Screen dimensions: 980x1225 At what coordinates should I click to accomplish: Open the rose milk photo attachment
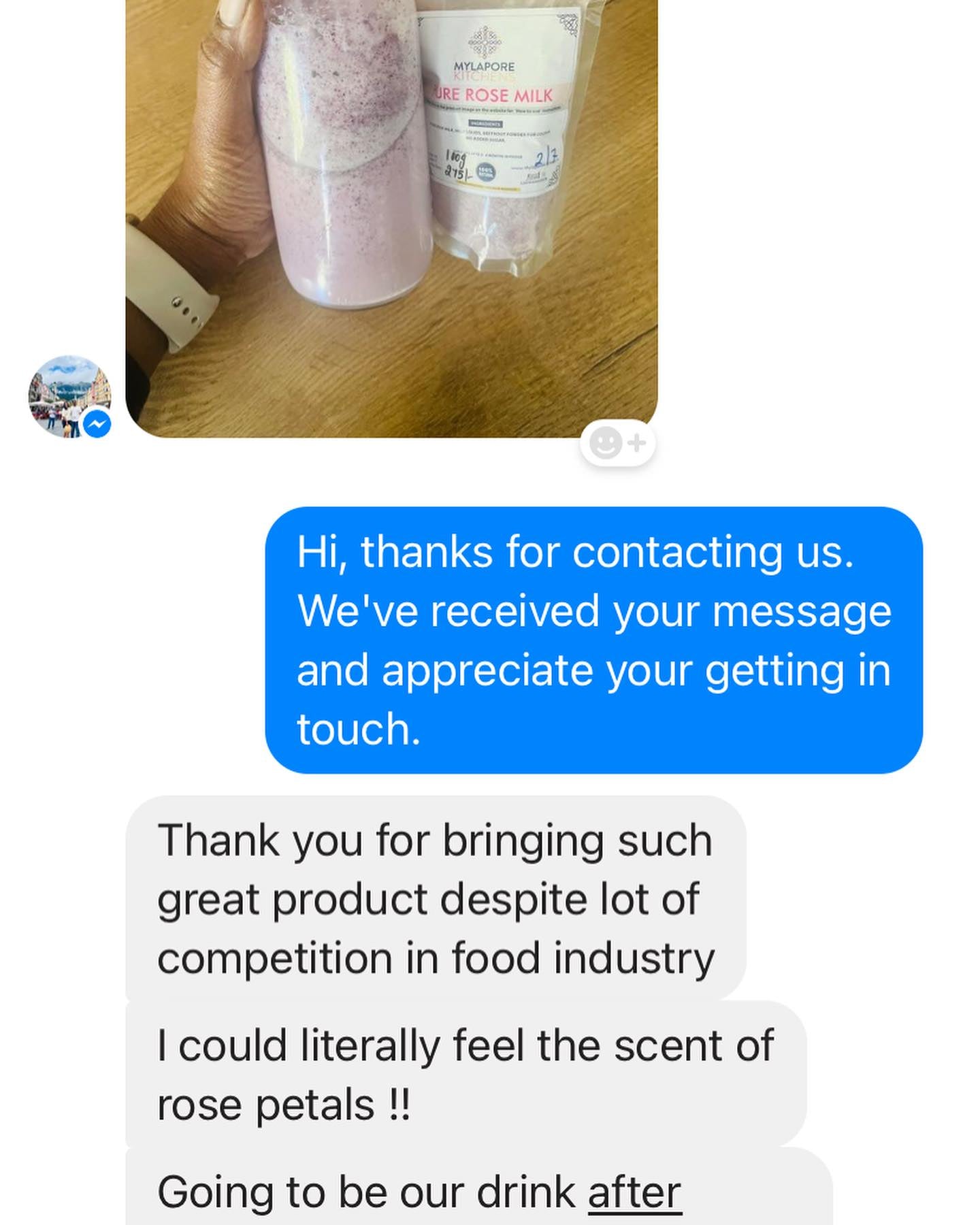pos(391,218)
